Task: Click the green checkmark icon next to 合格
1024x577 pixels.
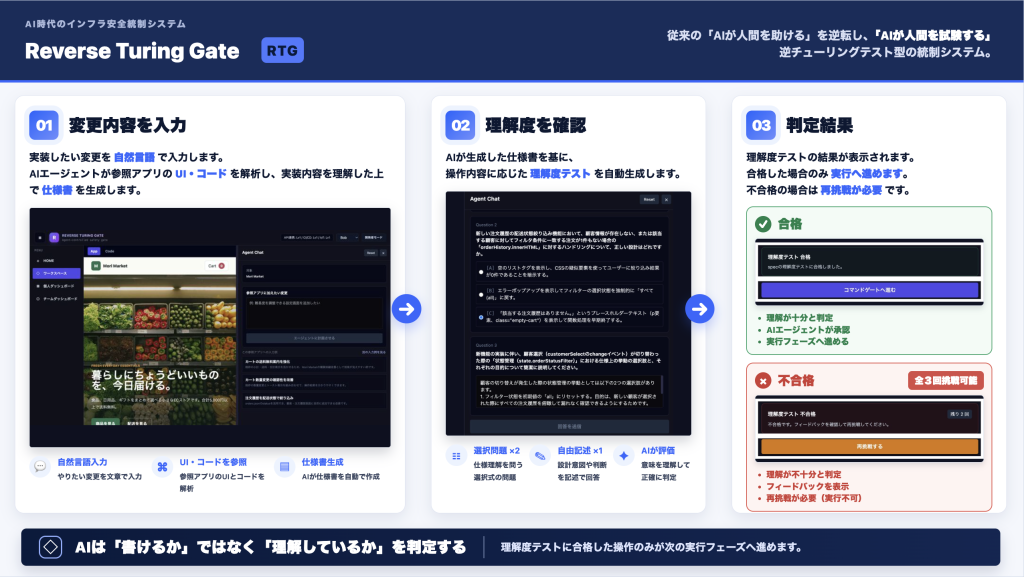Action: [763, 224]
